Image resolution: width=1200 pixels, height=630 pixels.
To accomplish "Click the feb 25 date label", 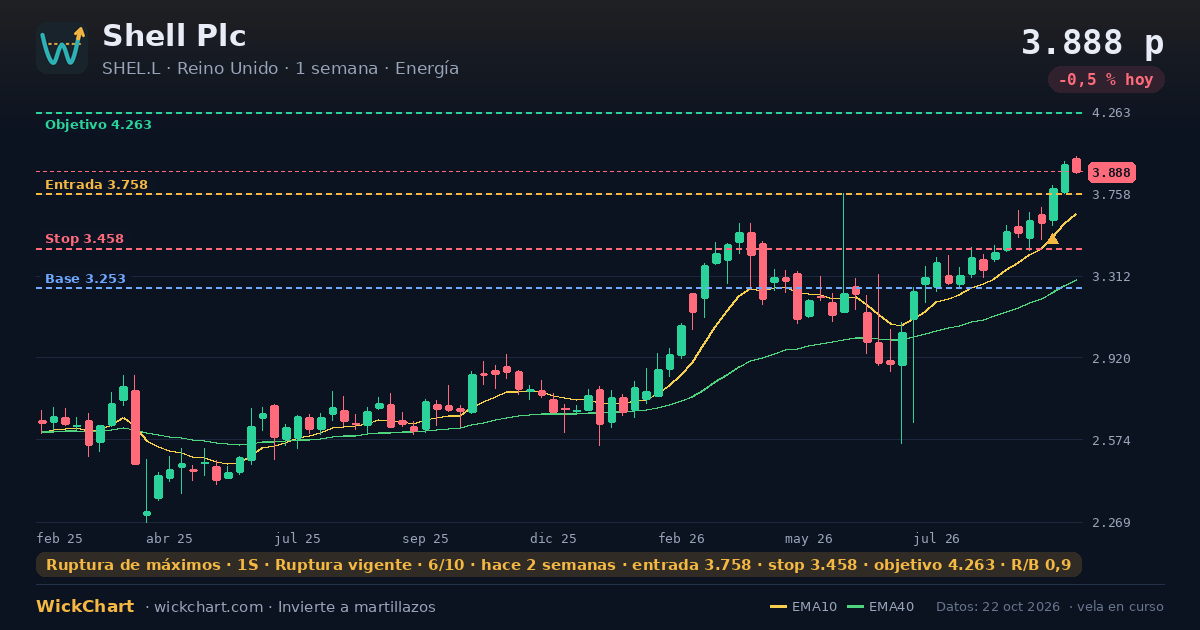I will tap(60, 538).
